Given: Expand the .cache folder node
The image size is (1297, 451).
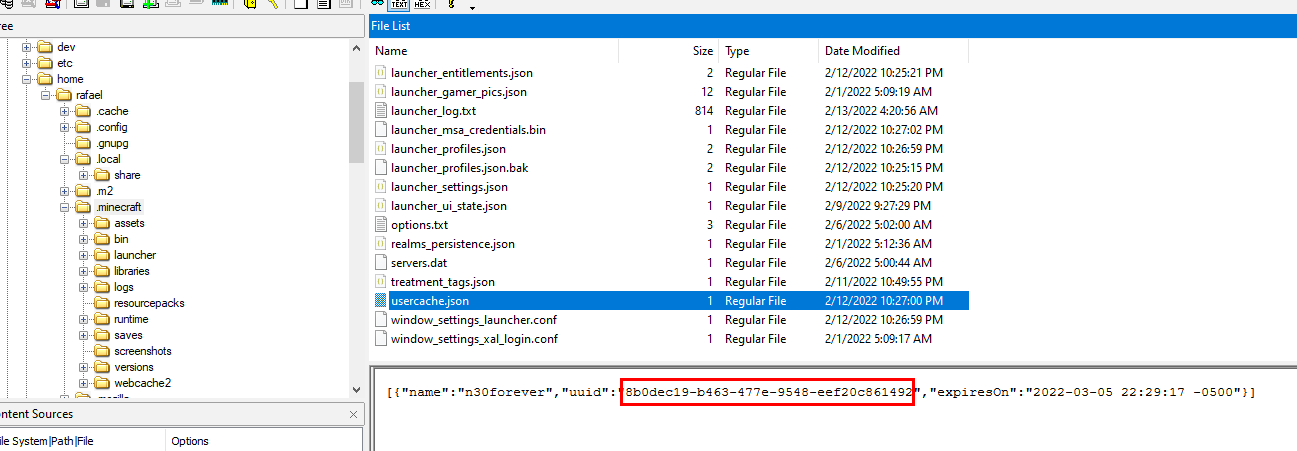Looking at the screenshot, I should [x=65, y=111].
